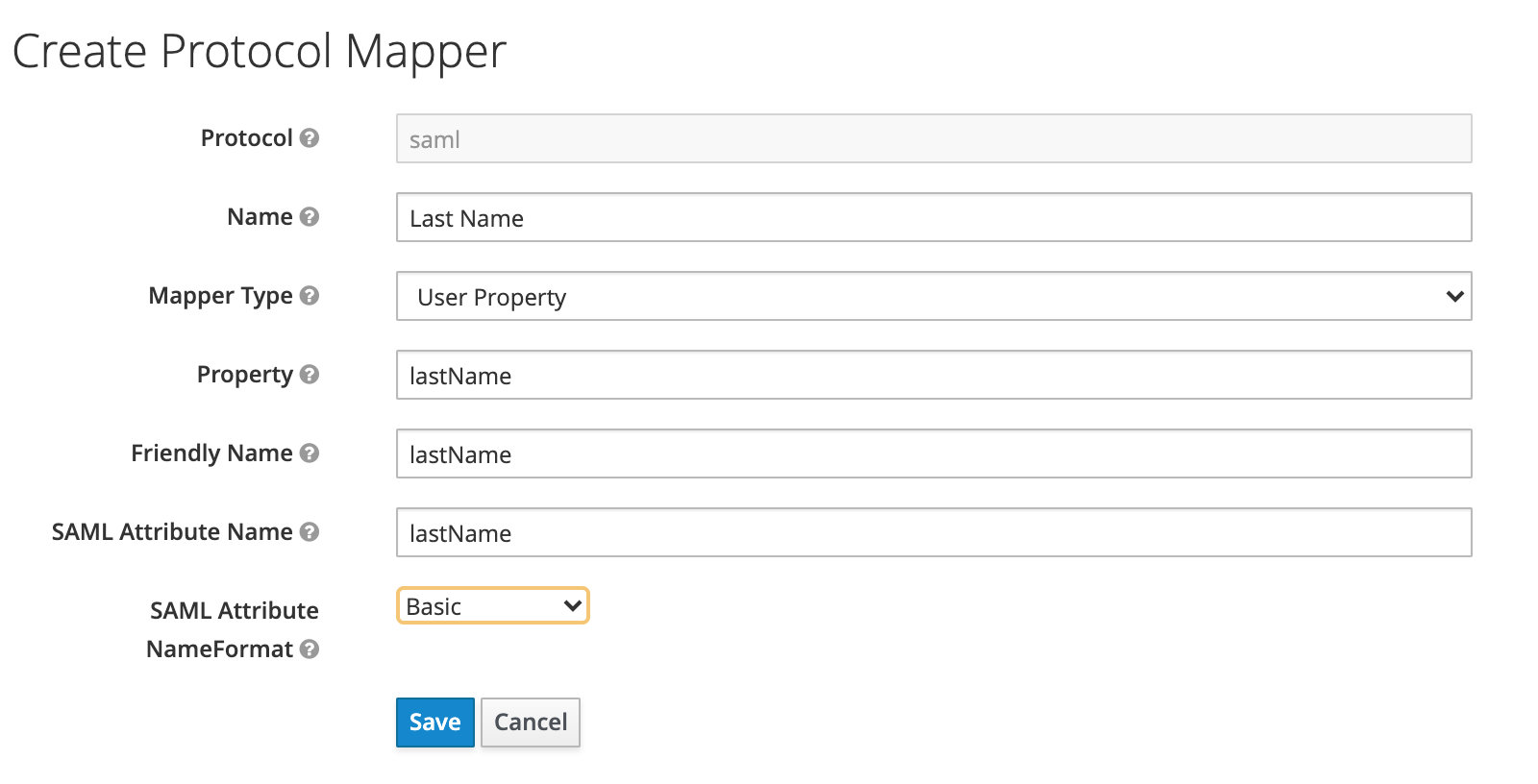Image resolution: width=1538 pixels, height=784 pixels.
Task: Click the help icon next to Protocol
Action: tap(309, 138)
